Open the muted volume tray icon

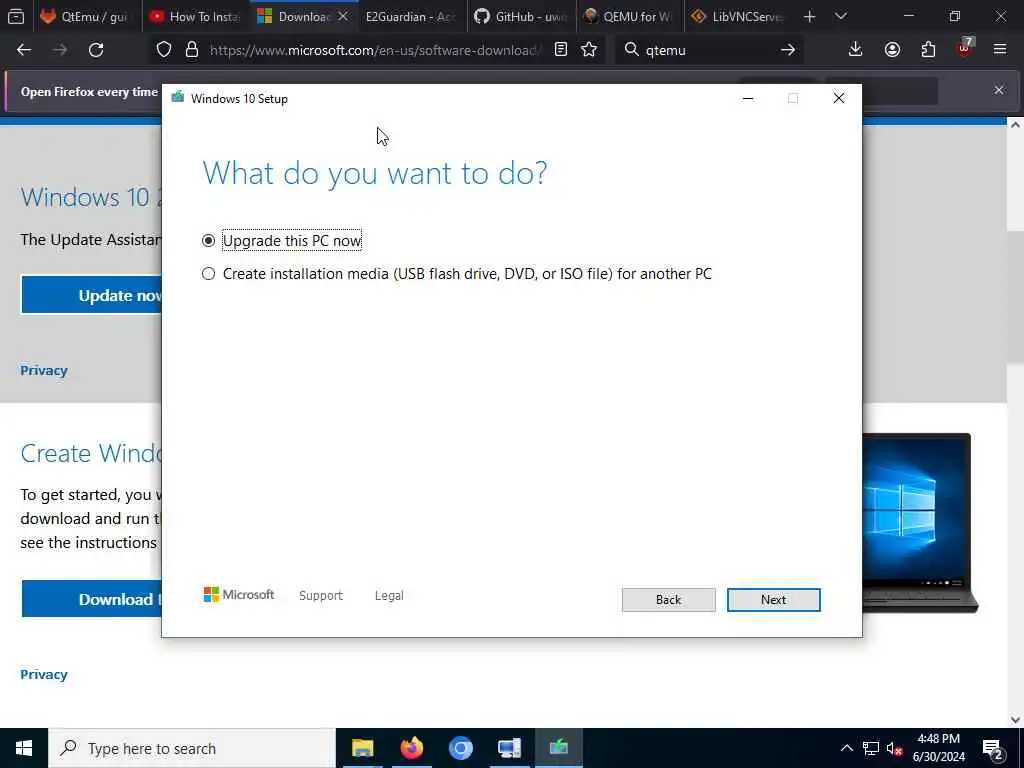(894, 748)
